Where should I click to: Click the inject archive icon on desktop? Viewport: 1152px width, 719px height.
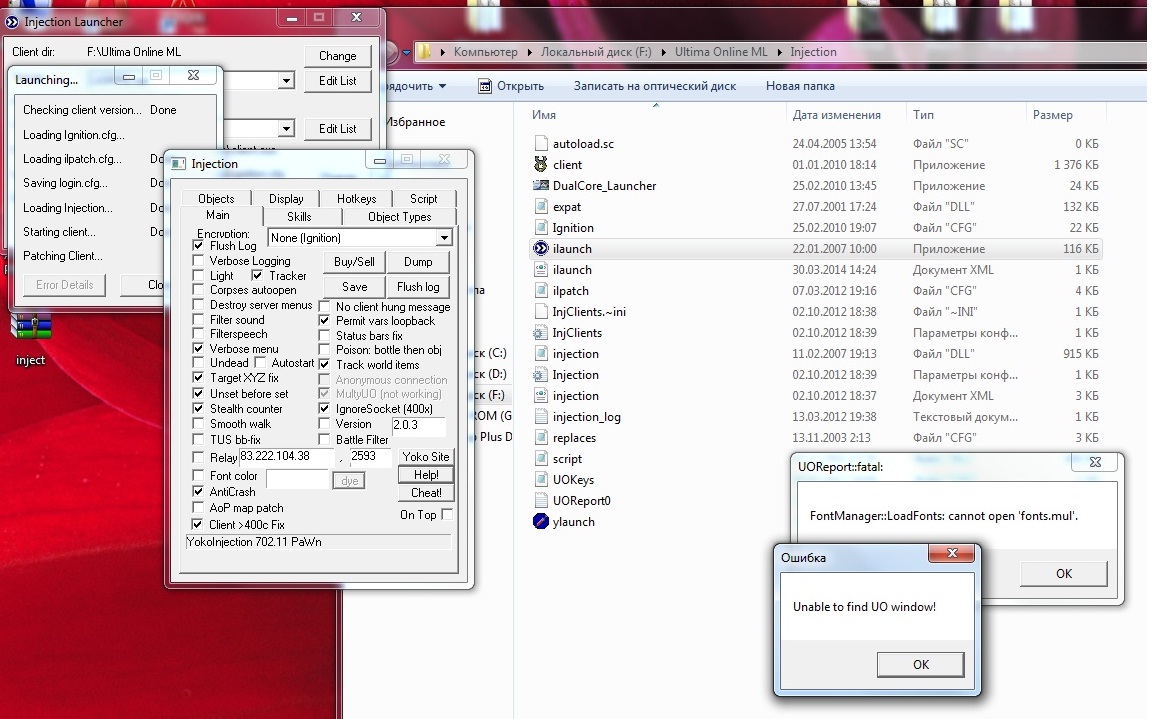pos(30,328)
